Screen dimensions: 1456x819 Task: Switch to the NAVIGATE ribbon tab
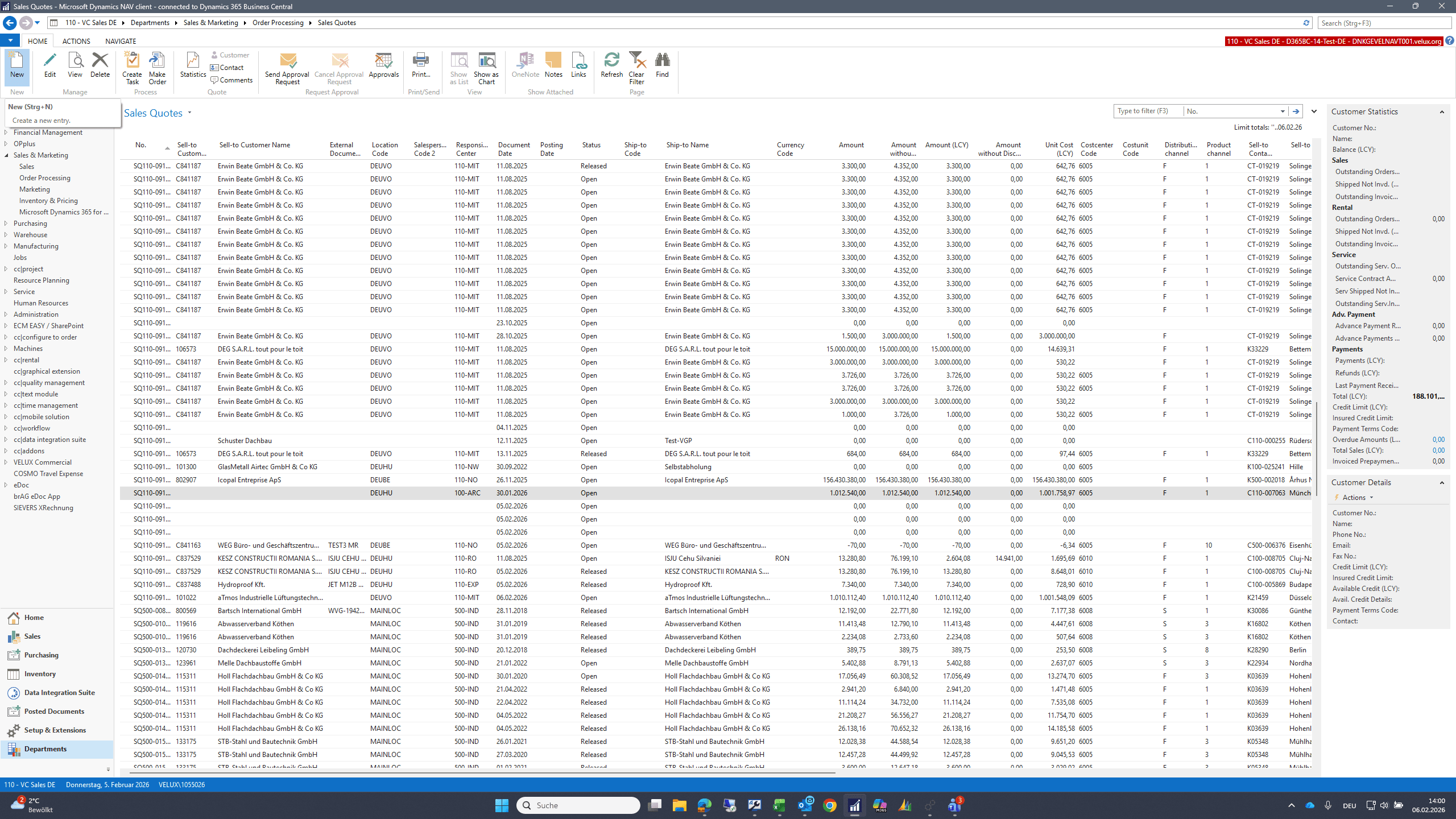(x=121, y=41)
